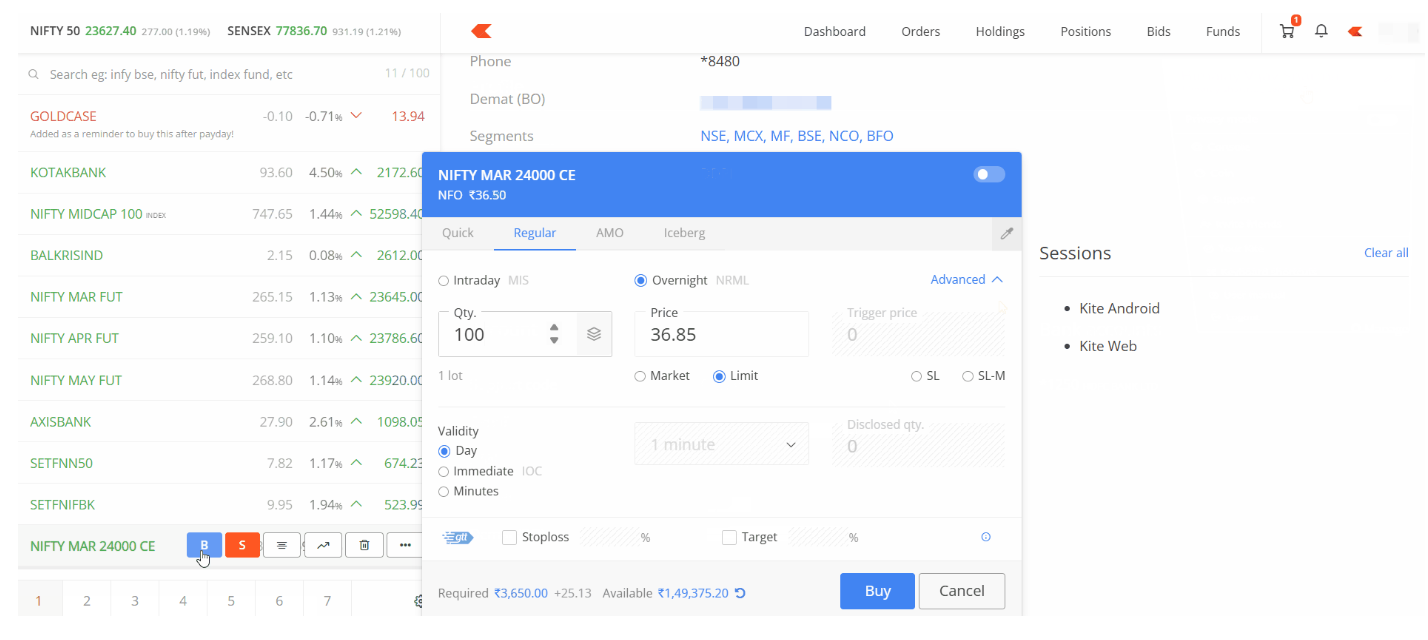Image resolution: width=1428 pixels, height=640 pixels.
Task: Open Bids from top navigation
Action: (1159, 31)
